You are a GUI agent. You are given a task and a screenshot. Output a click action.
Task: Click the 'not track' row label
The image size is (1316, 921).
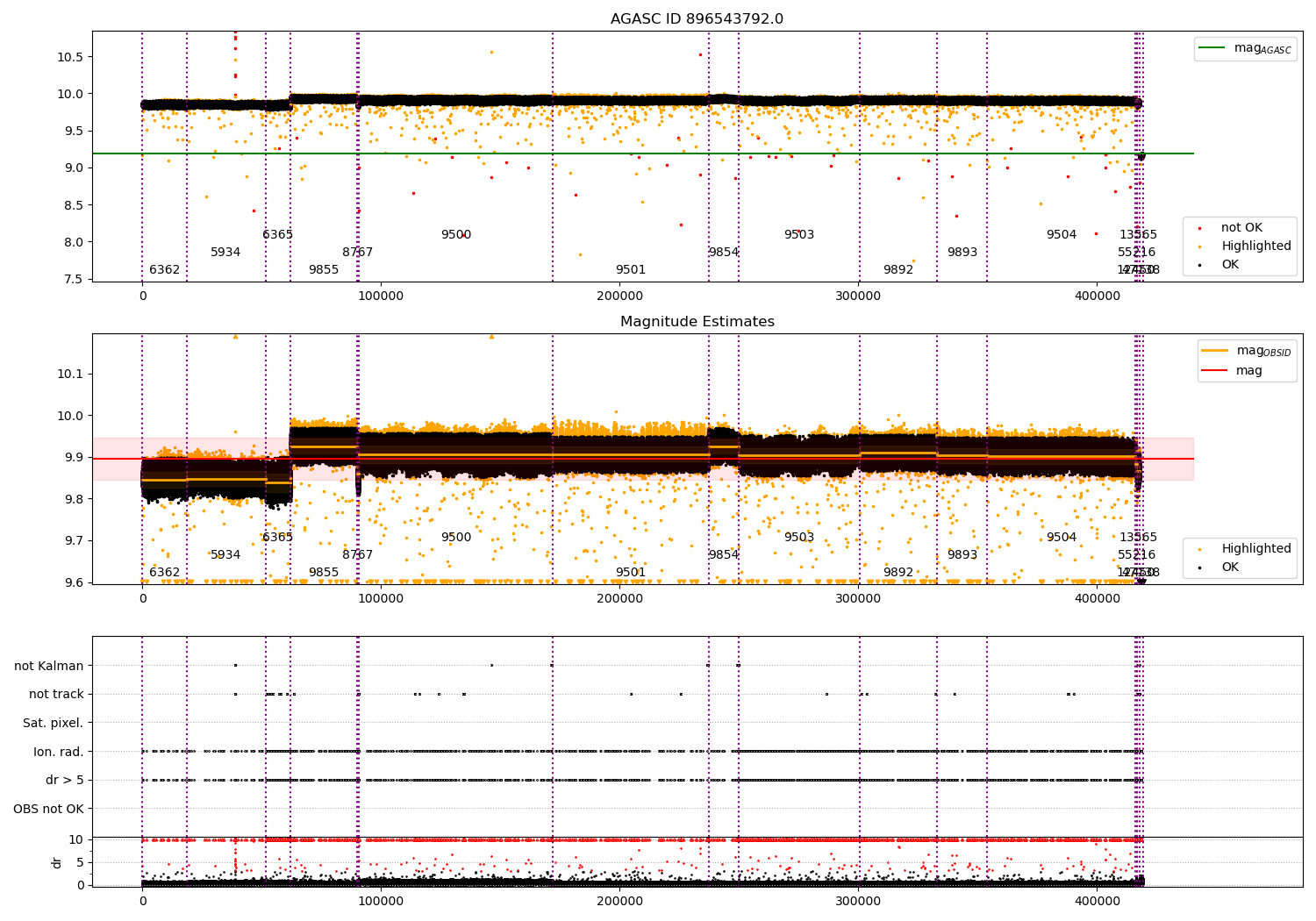[x=56, y=695]
